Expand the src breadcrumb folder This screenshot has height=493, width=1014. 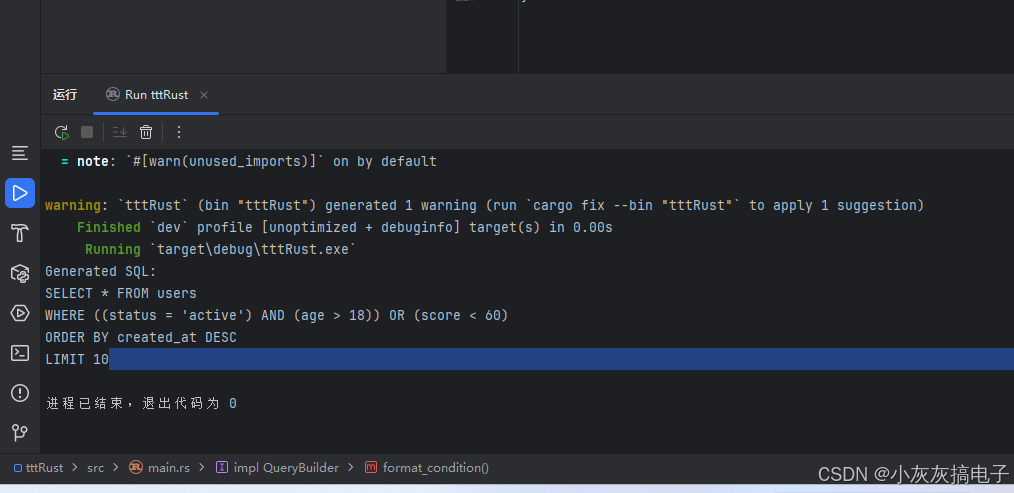coord(96,467)
